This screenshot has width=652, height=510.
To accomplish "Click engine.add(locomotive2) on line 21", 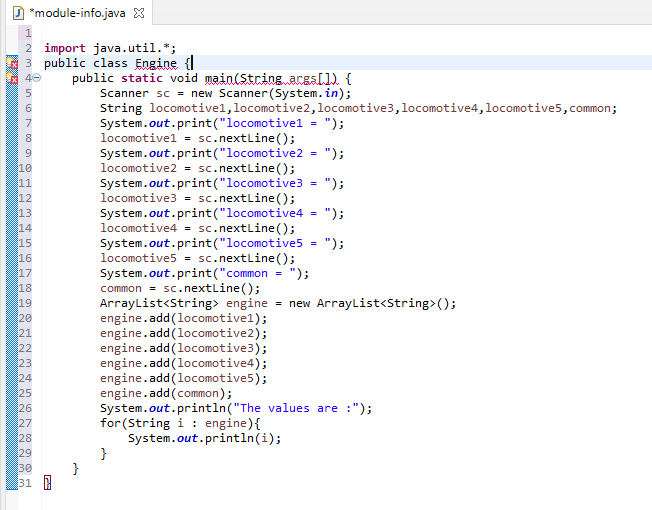I will (183, 333).
